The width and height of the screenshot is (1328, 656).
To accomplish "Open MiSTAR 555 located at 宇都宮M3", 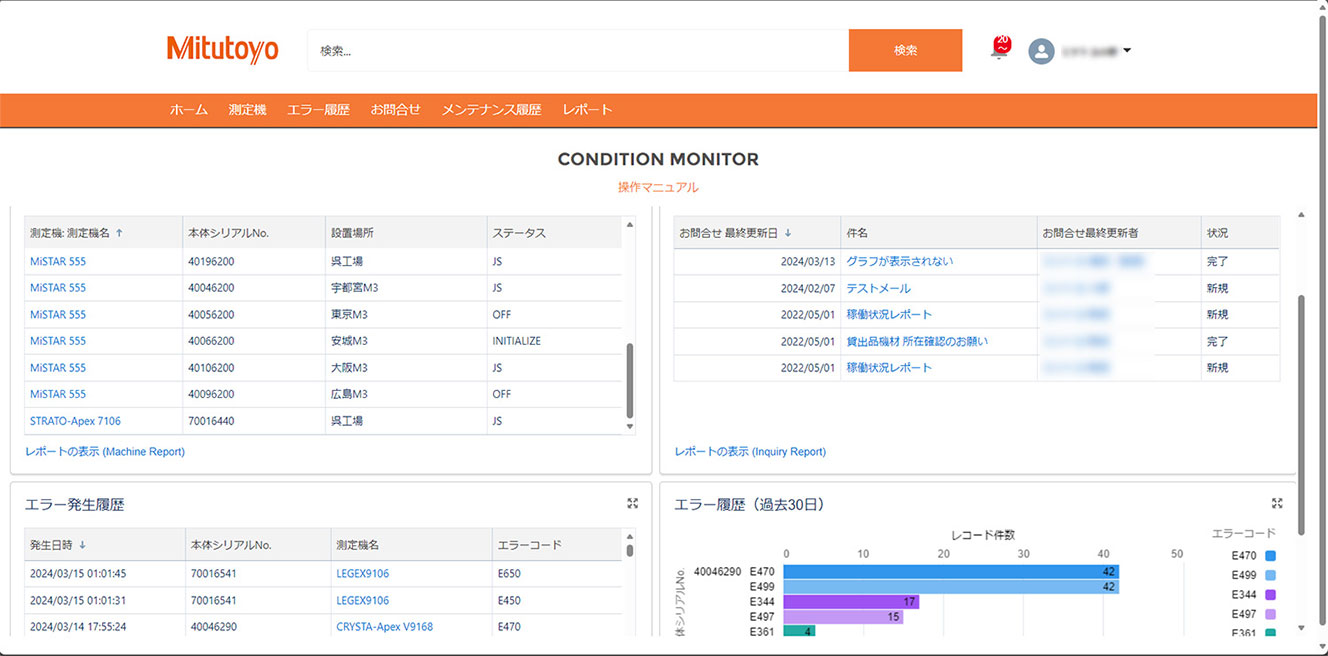I will [58, 288].
